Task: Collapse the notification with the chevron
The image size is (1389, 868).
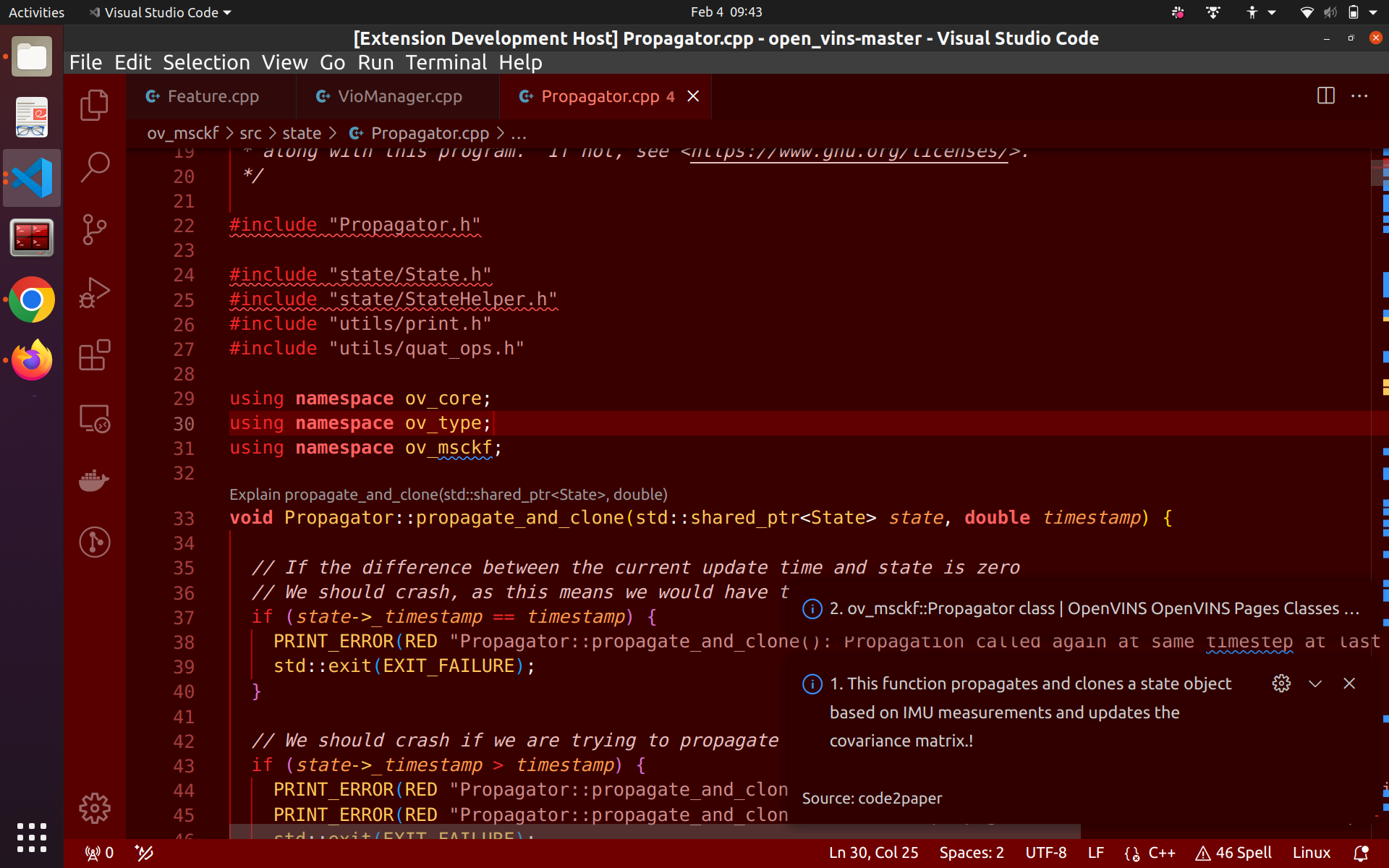Action: 1315,684
